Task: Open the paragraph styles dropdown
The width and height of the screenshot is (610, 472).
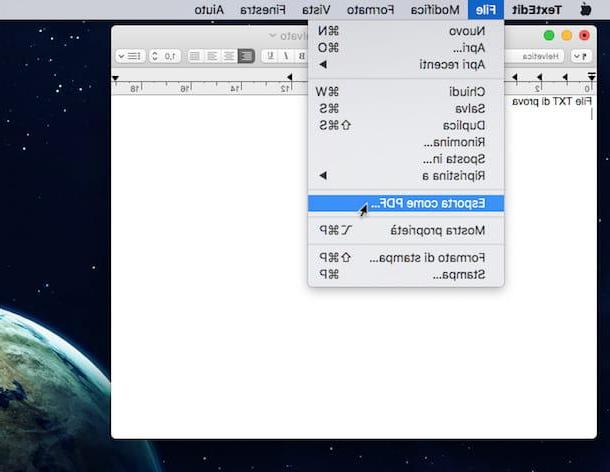Action: 581,56
